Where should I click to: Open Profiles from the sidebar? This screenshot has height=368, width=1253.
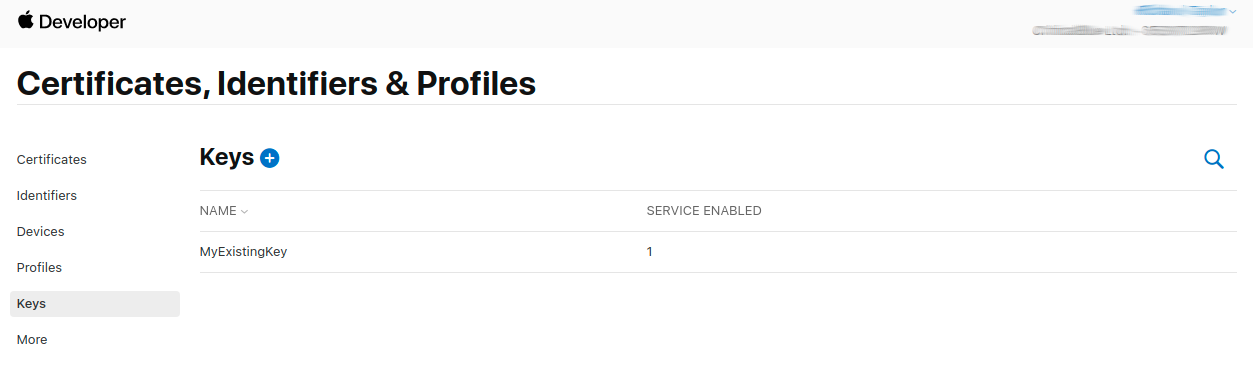(40, 267)
